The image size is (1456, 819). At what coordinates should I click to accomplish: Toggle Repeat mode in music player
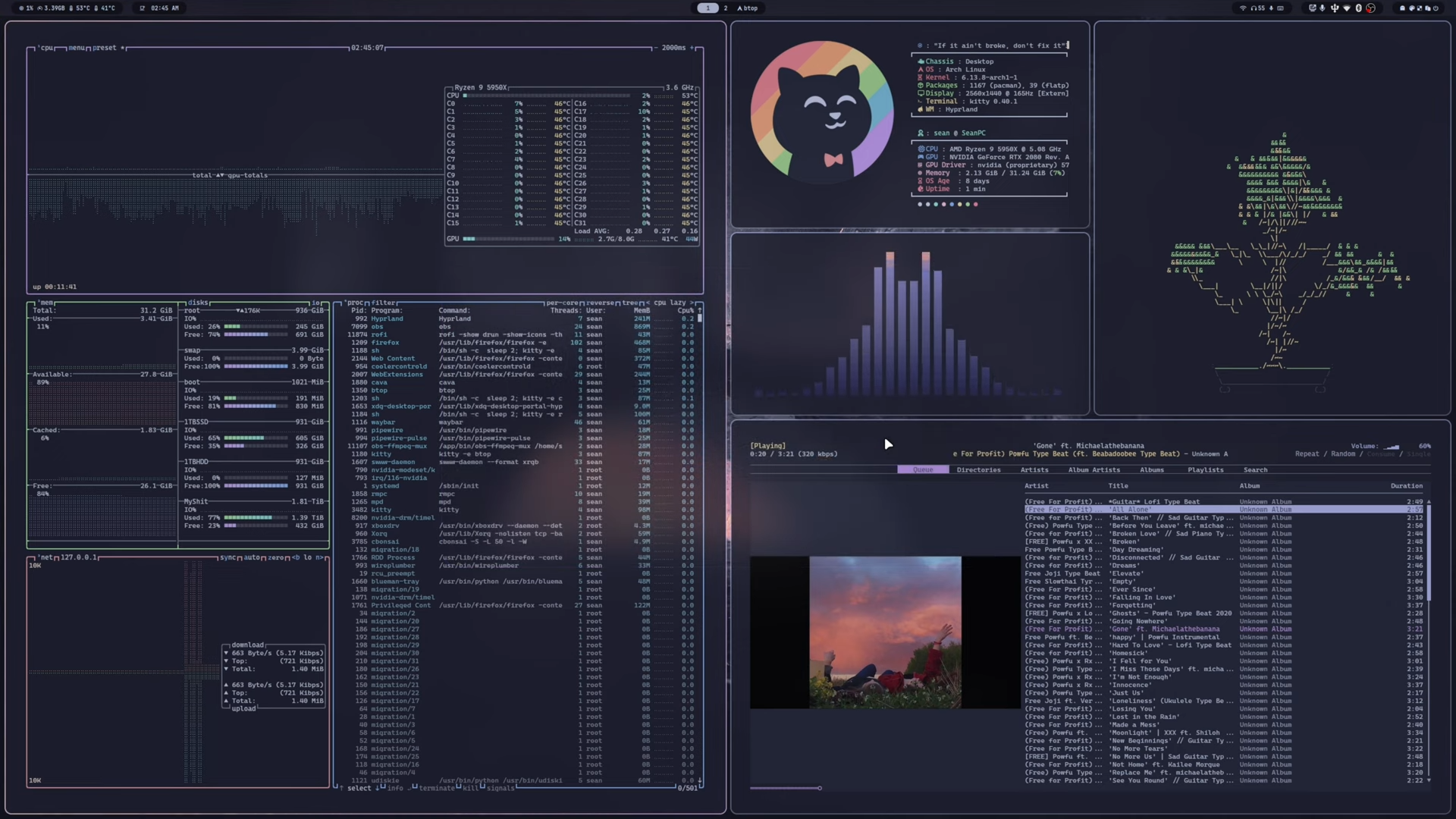click(x=1307, y=454)
